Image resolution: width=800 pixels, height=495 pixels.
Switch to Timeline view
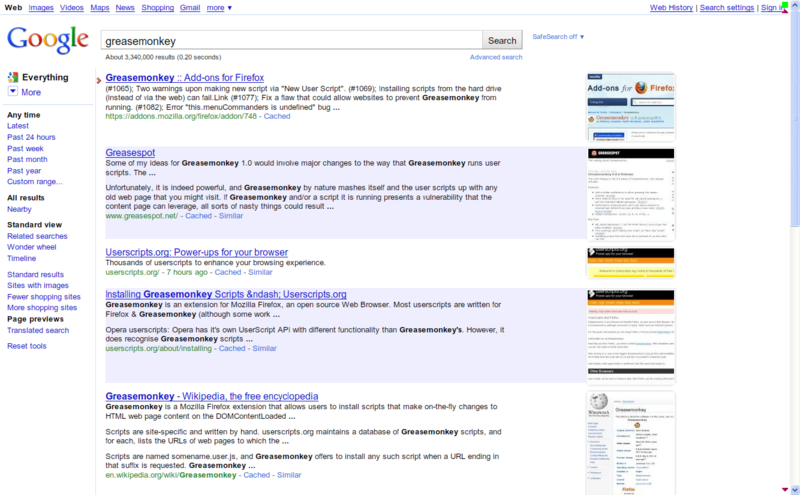pos(21,258)
